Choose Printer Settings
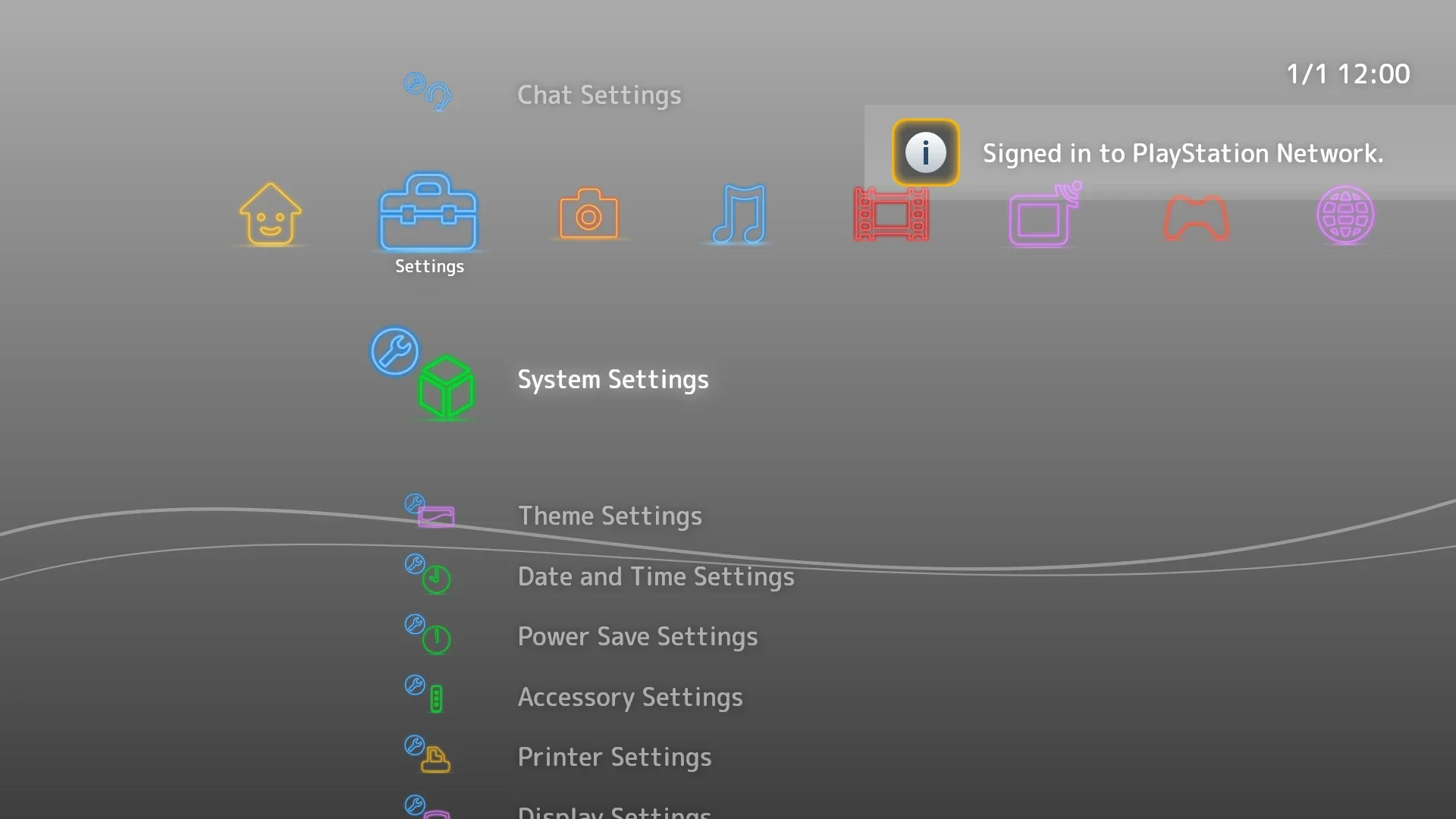 614,758
